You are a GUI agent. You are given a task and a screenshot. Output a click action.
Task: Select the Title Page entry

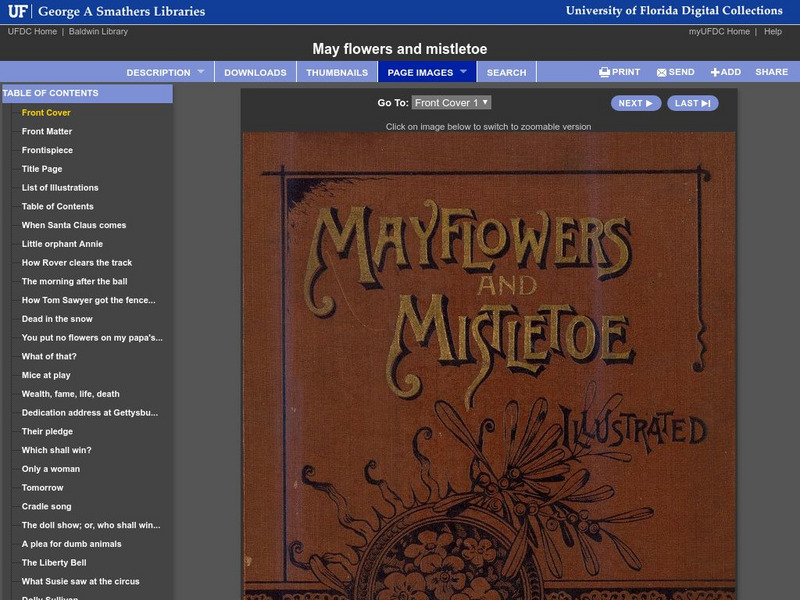43,167
